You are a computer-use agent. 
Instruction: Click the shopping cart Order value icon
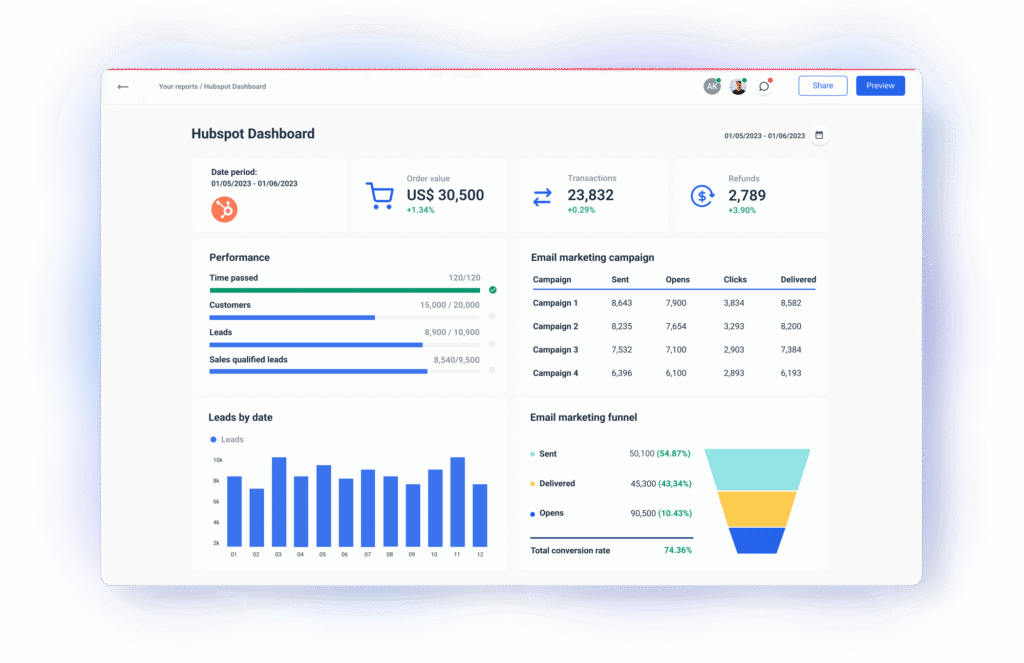379,196
